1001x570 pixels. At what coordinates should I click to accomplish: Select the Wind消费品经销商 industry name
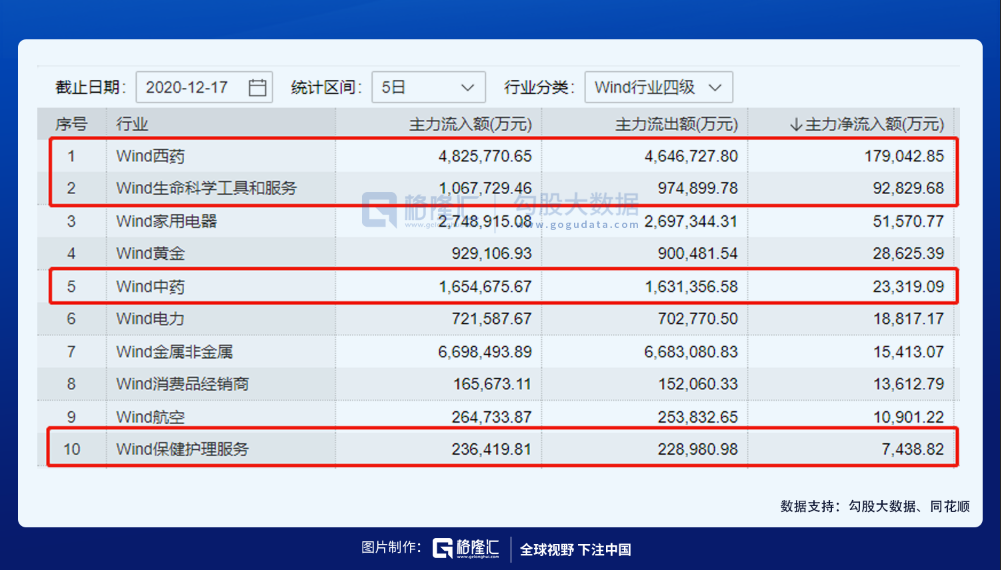183,384
